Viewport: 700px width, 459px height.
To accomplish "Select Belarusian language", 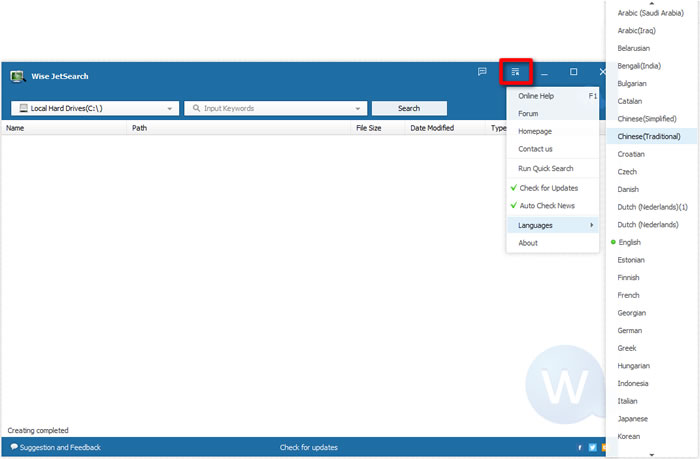I will coord(652,48).
